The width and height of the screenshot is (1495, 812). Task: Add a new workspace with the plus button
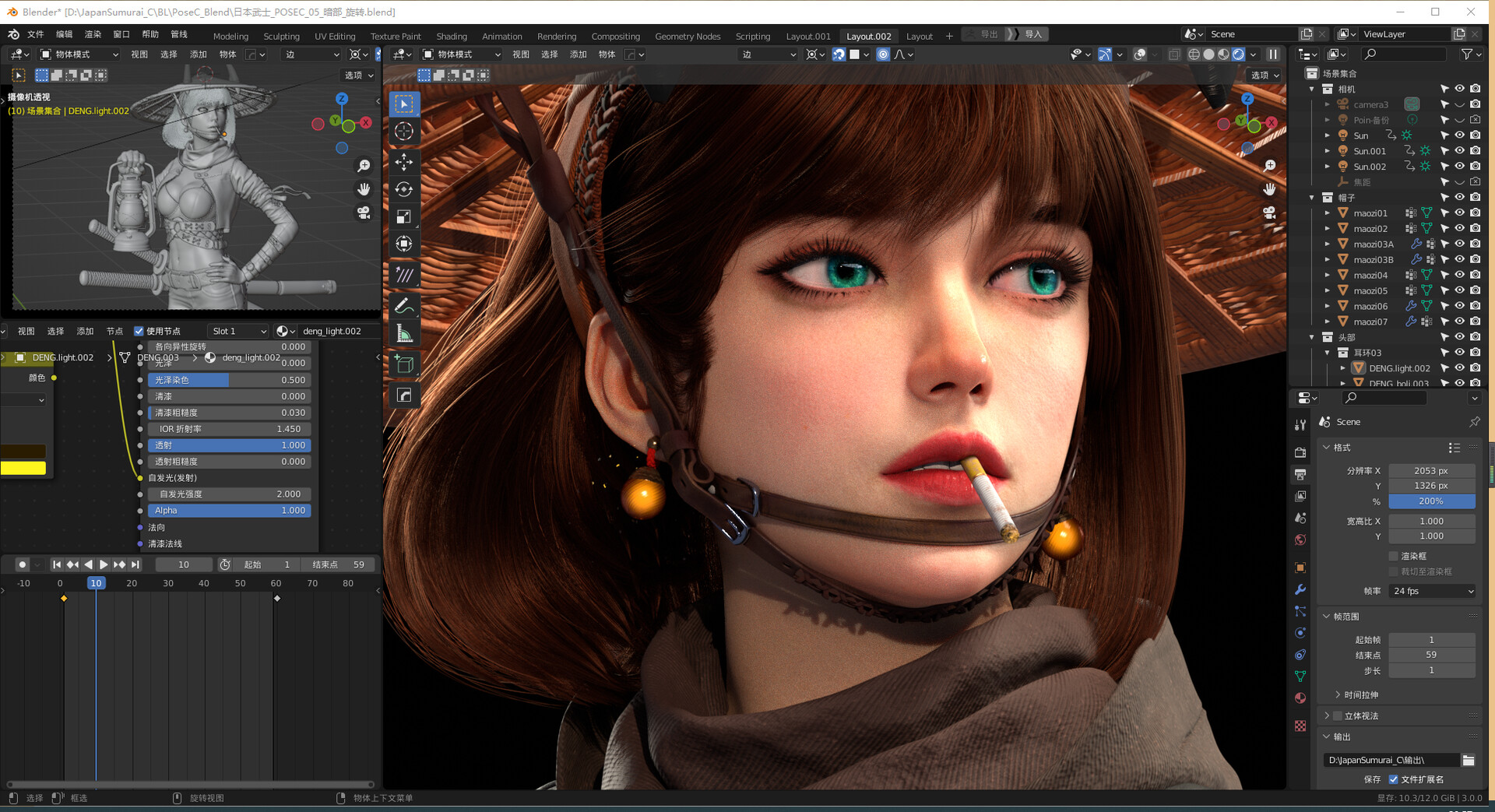tap(949, 36)
